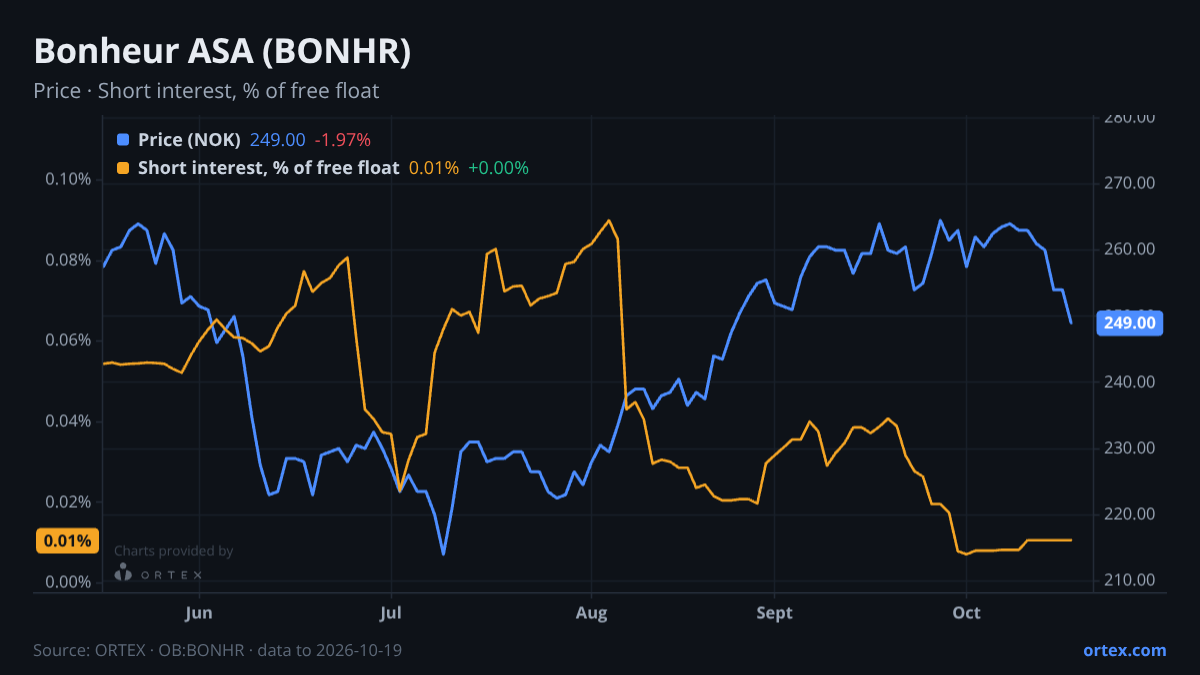Click the 240.00 right axis label
The width and height of the screenshot is (1200, 675).
pos(1130,382)
